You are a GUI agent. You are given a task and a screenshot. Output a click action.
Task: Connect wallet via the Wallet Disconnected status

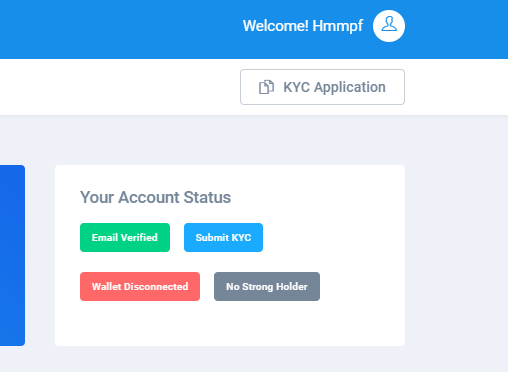pyautogui.click(x=140, y=286)
